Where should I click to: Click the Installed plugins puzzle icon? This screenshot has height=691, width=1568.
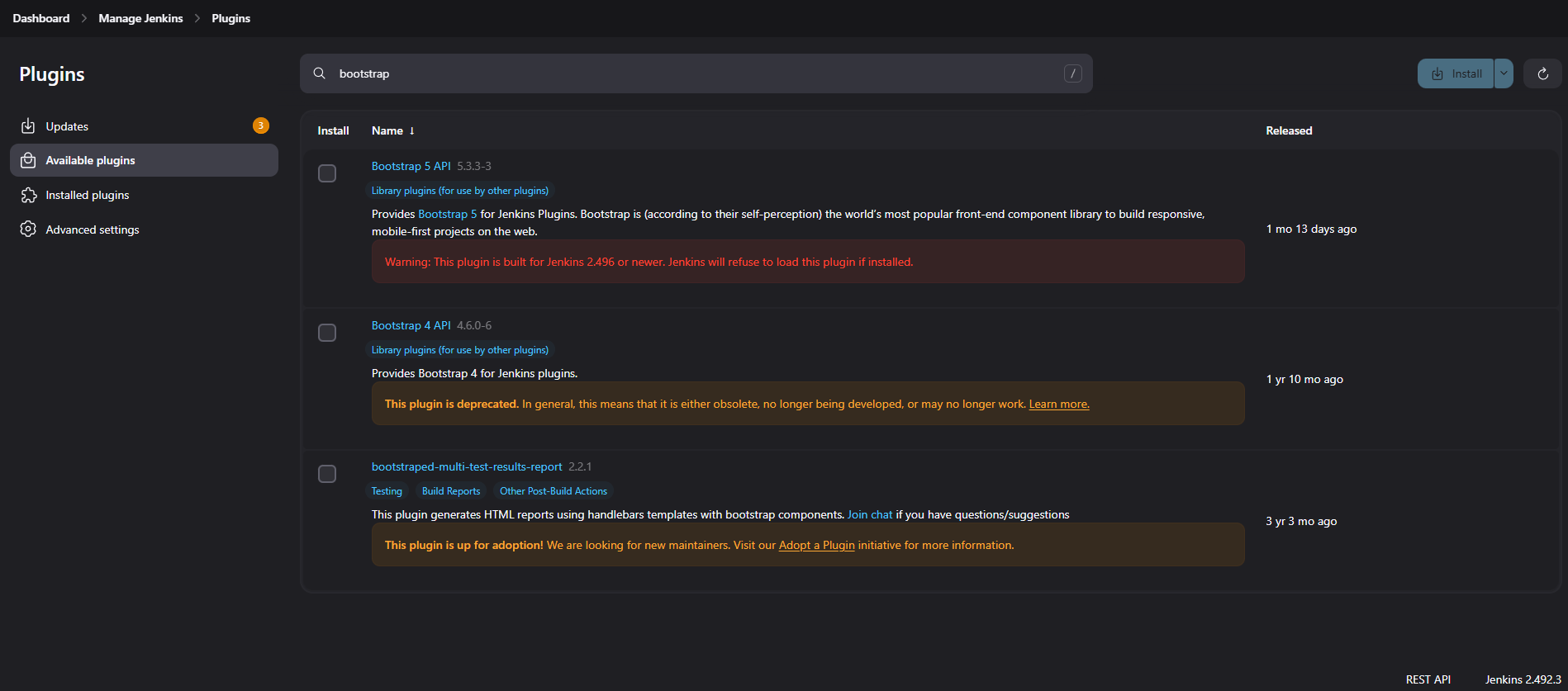tap(28, 195)
